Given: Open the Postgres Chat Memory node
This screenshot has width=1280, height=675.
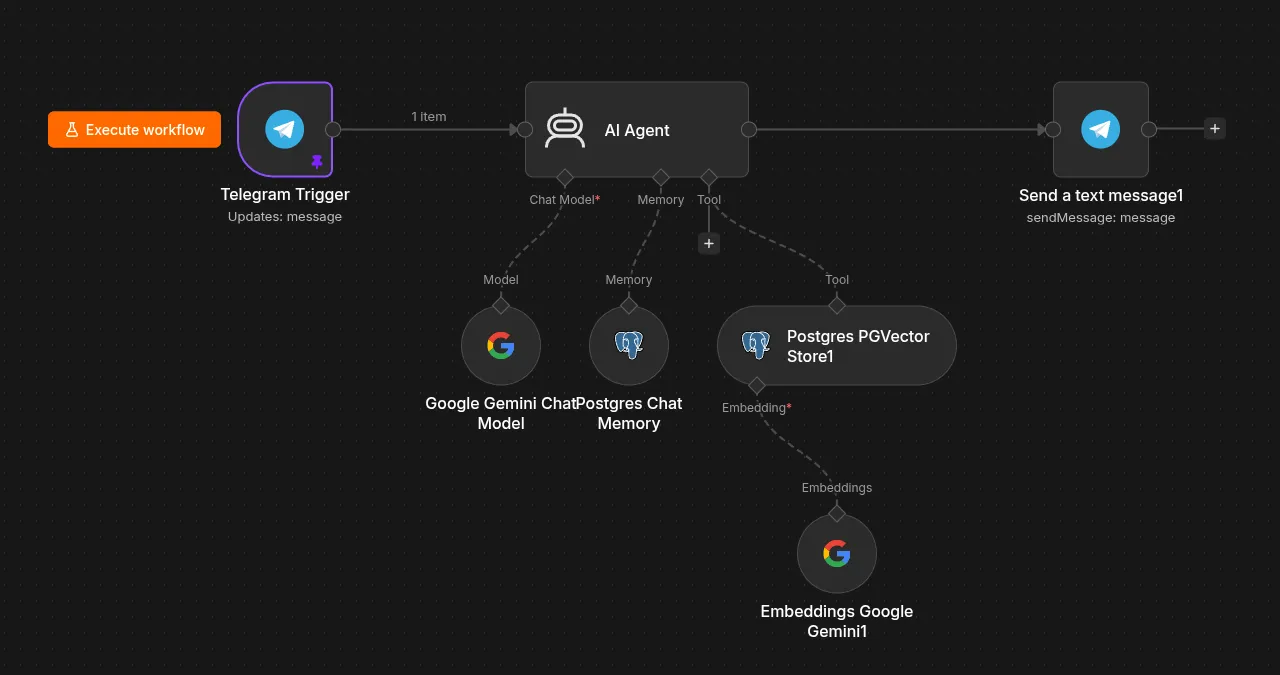Looking at the screenshot, I should click(629, 345).
